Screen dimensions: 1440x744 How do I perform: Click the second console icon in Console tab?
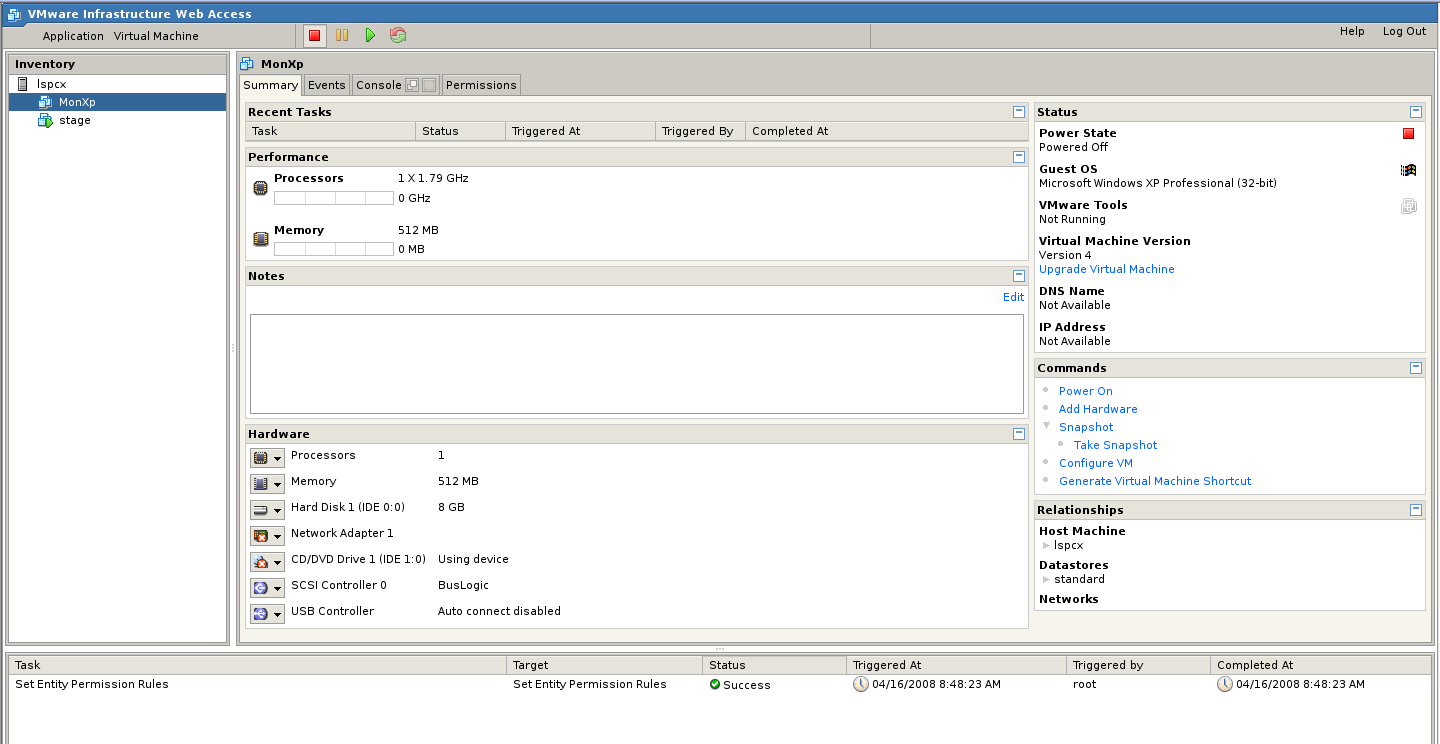point(428,85)
